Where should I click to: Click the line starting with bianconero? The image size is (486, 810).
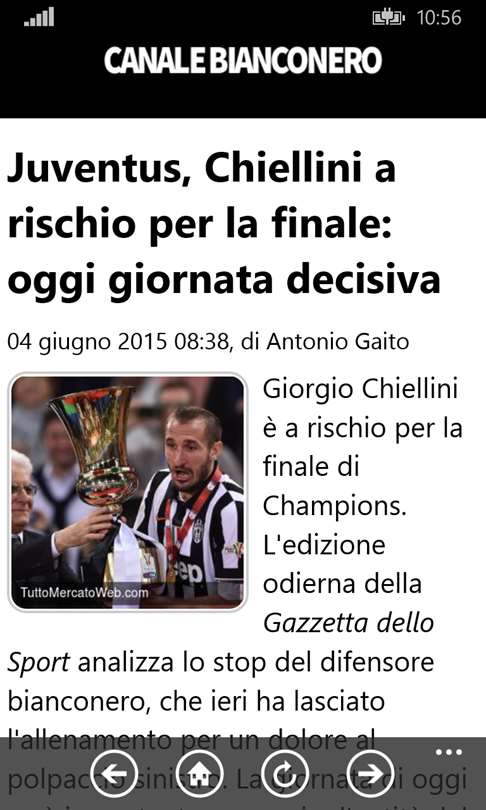pyautogui.click(x=196, y=701)
